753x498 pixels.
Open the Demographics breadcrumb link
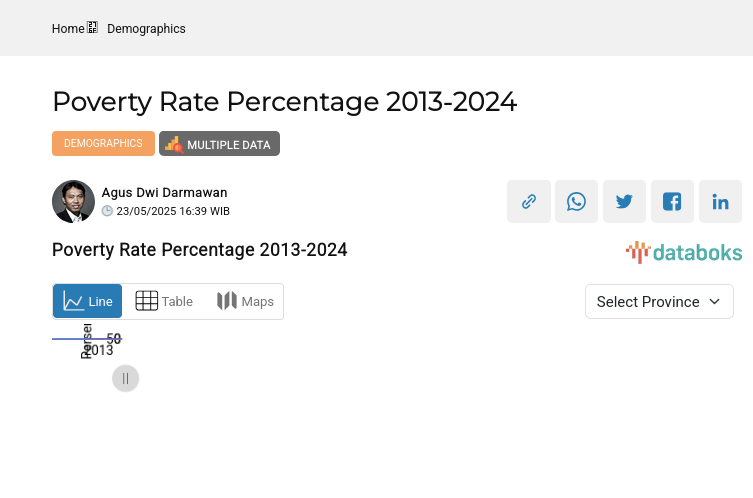click(146, 29)
